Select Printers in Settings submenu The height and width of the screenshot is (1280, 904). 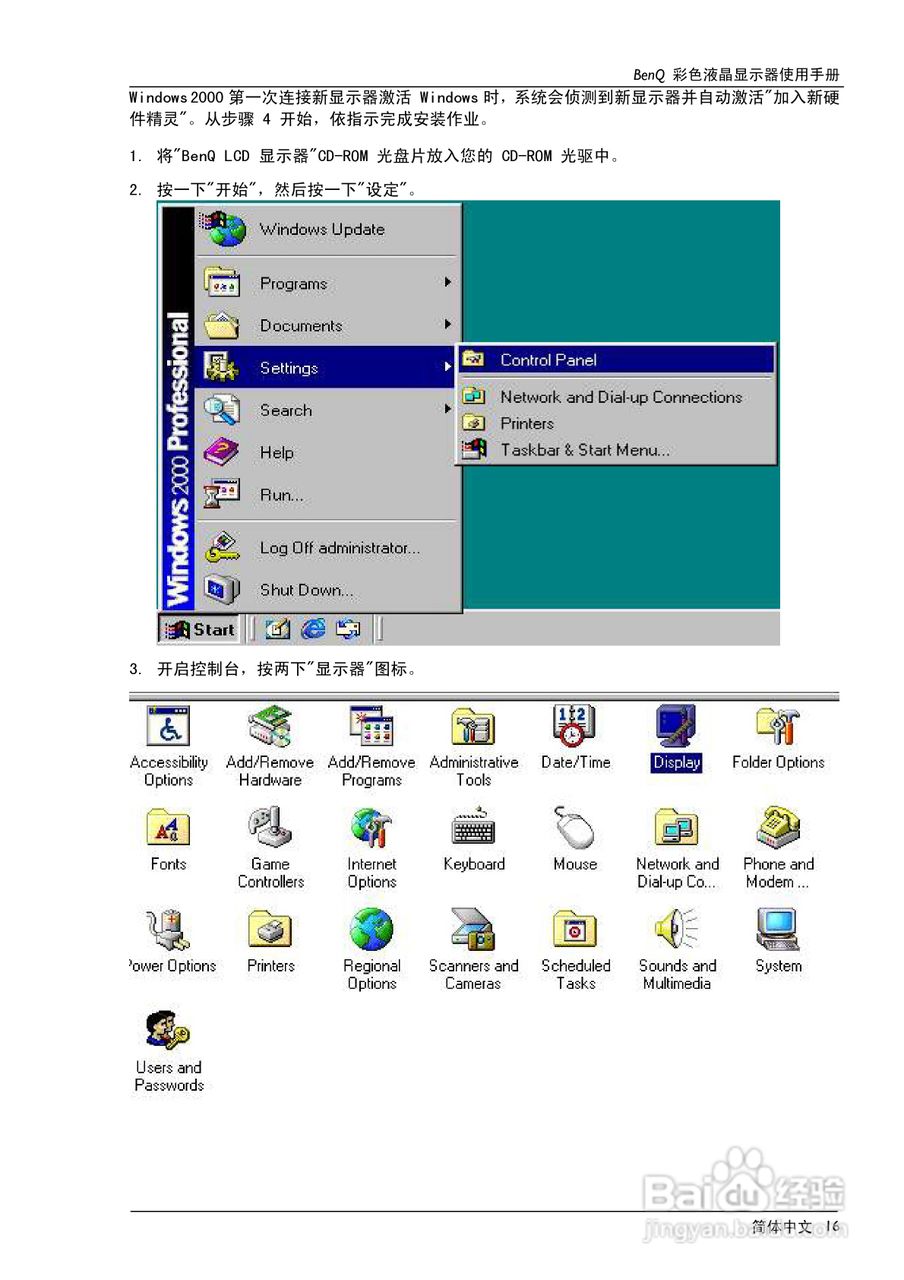pos(616,423)
